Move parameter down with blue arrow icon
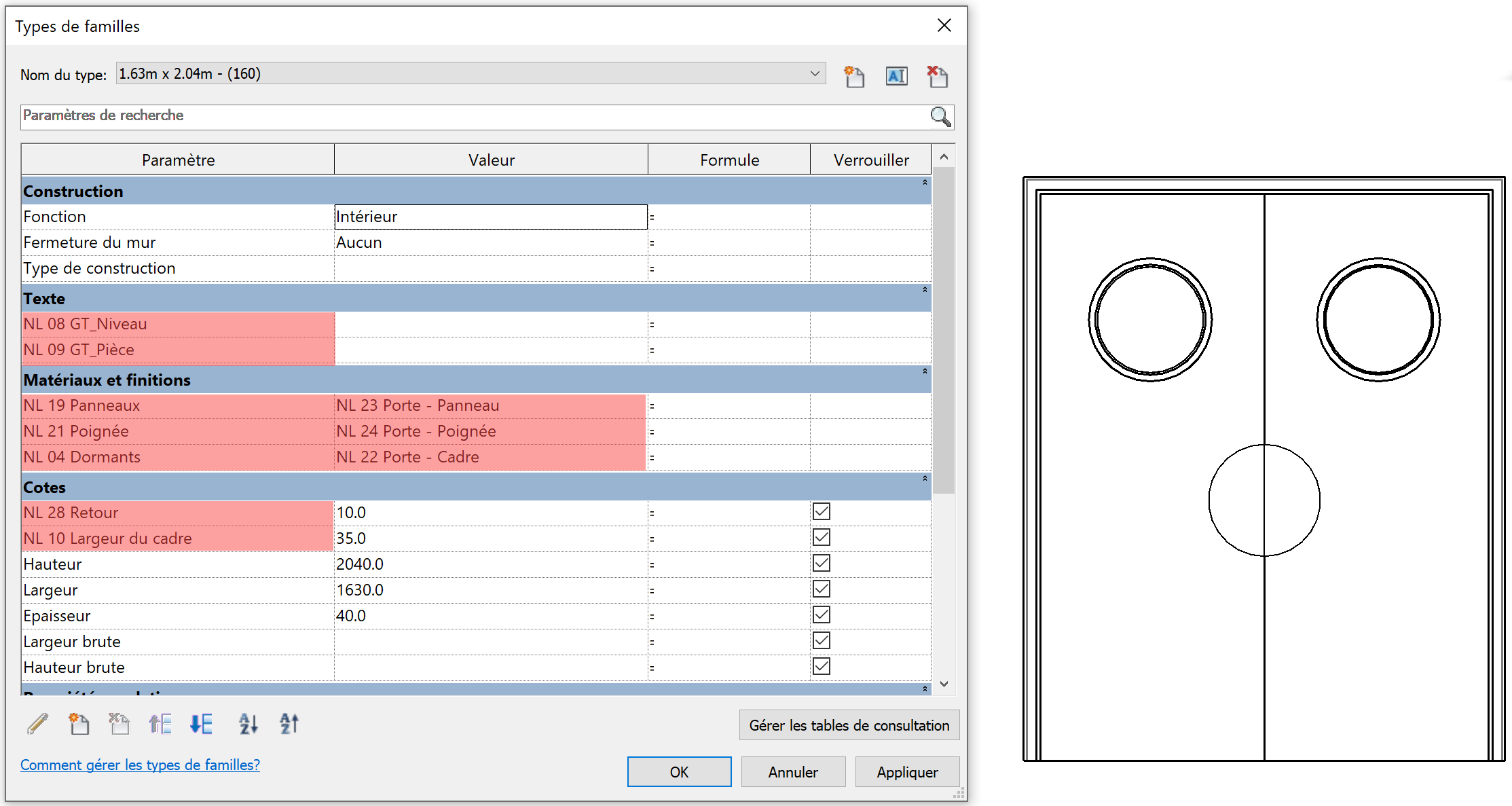 coord(201,724)
